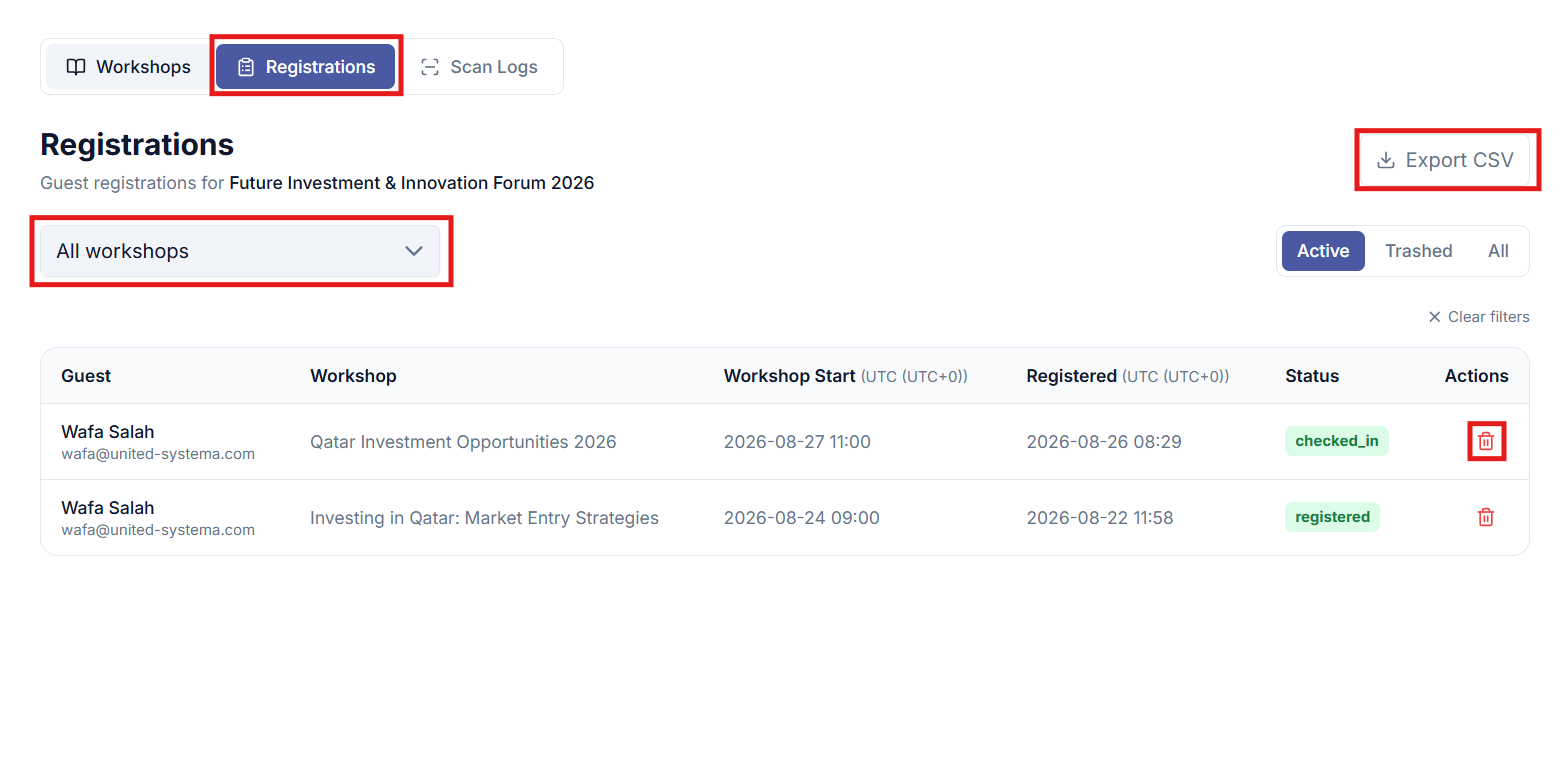Show All registrations filter
Image resolution: width=1567 pixels, height=757 pixels.
pyautogui.click(x=1498, y=251)
